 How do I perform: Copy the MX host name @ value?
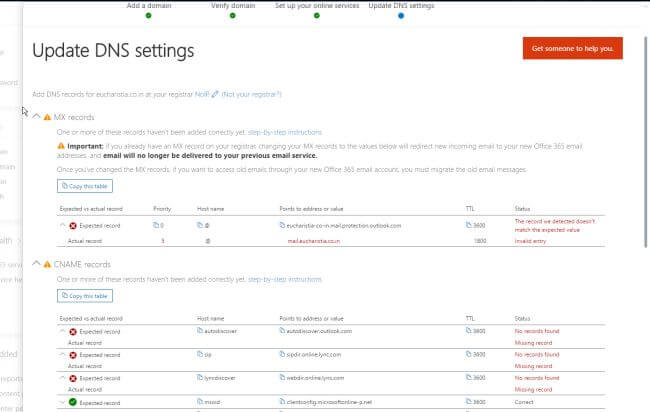pos(200,225)
